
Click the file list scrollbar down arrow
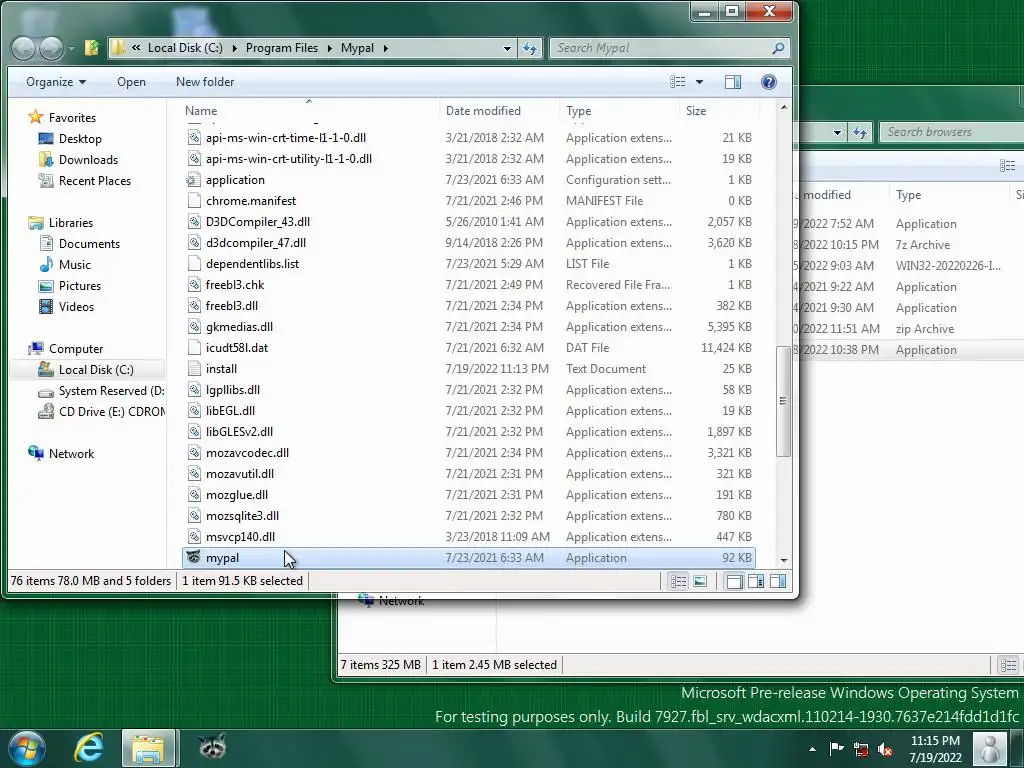784,560
